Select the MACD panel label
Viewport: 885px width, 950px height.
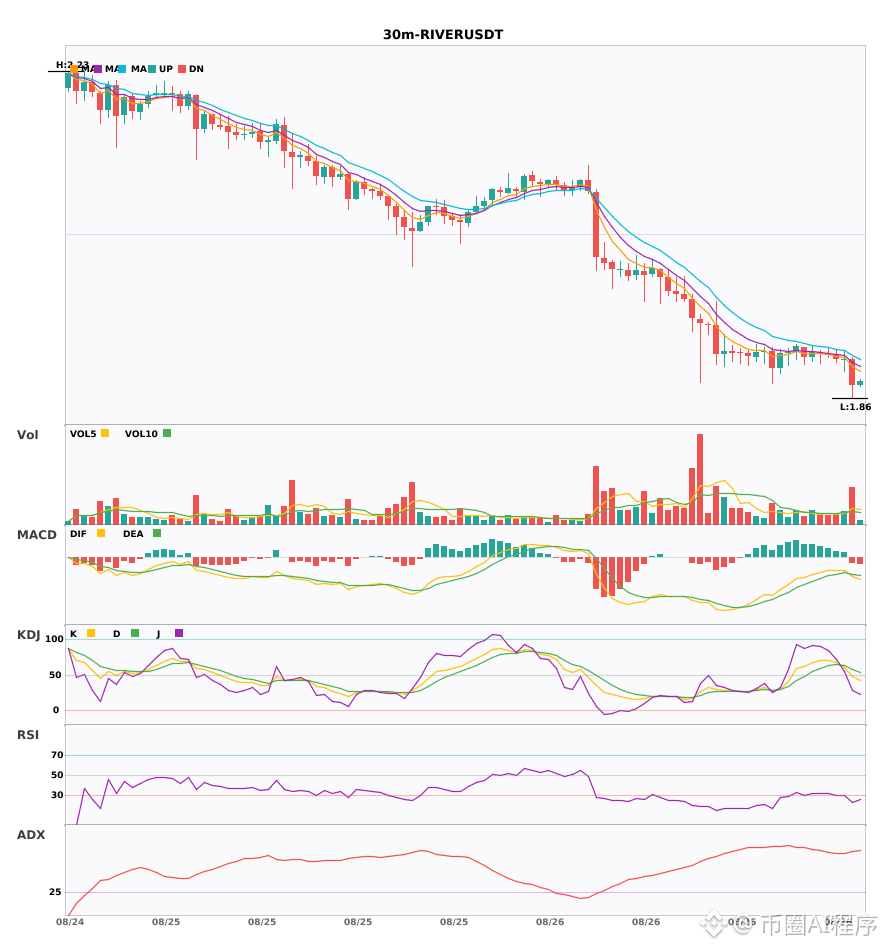click(x=36, y=534)
